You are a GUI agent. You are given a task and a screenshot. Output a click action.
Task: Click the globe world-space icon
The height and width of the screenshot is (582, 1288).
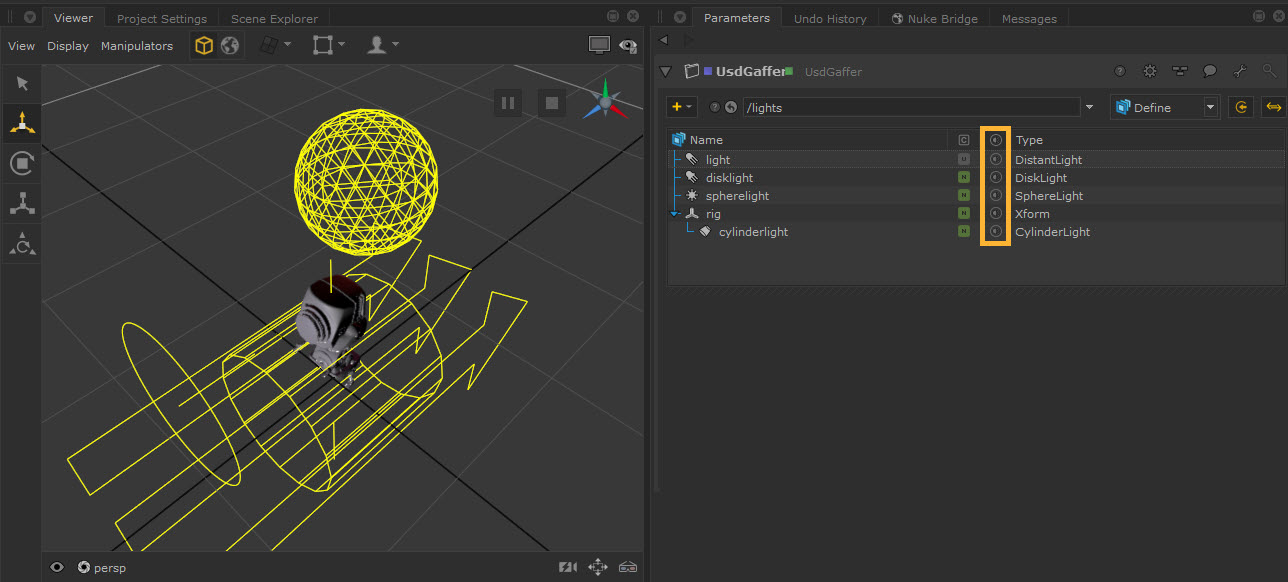pyautogui.click(x=230, y=46)
